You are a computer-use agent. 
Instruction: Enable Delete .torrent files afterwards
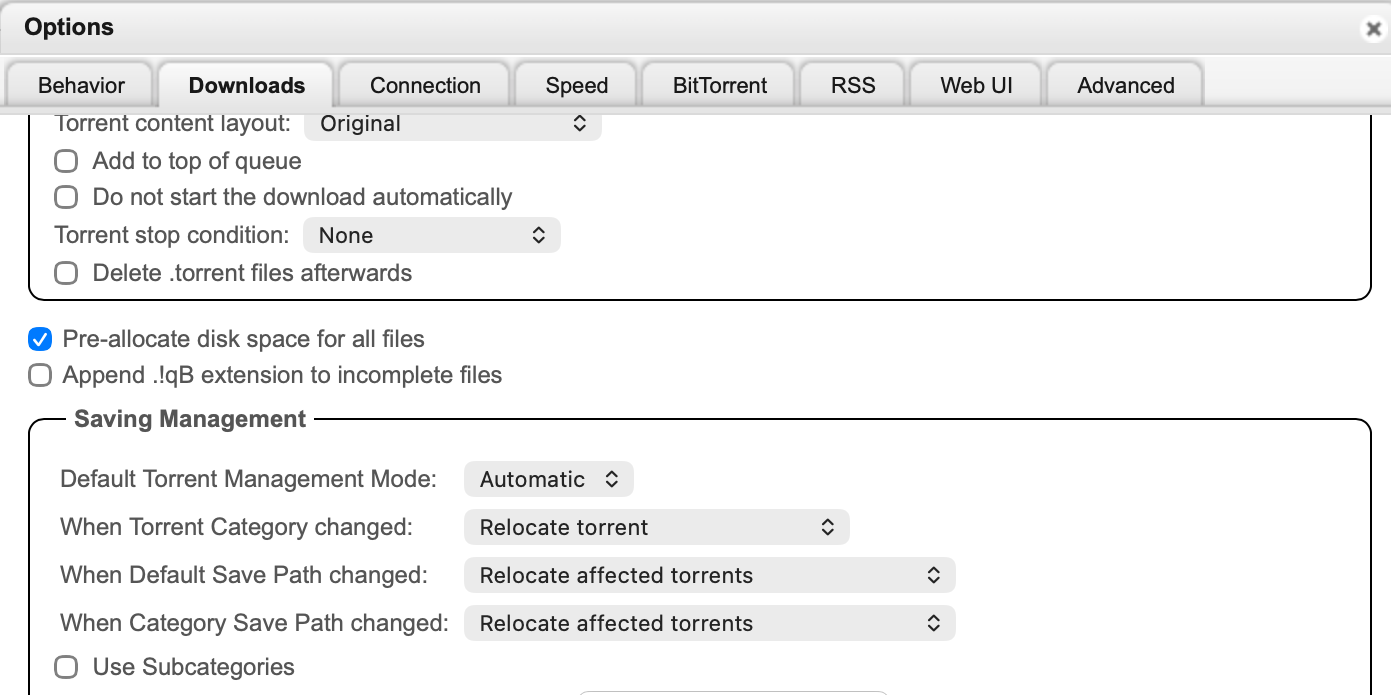[66, 273]
